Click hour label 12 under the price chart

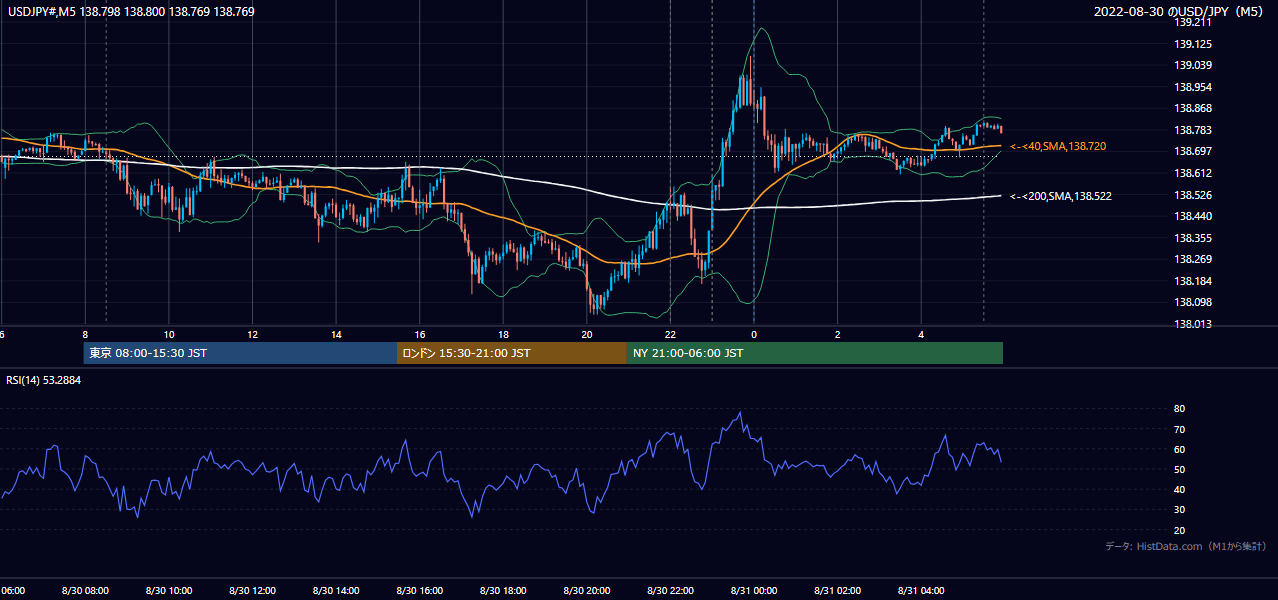(x=252, y=334)
